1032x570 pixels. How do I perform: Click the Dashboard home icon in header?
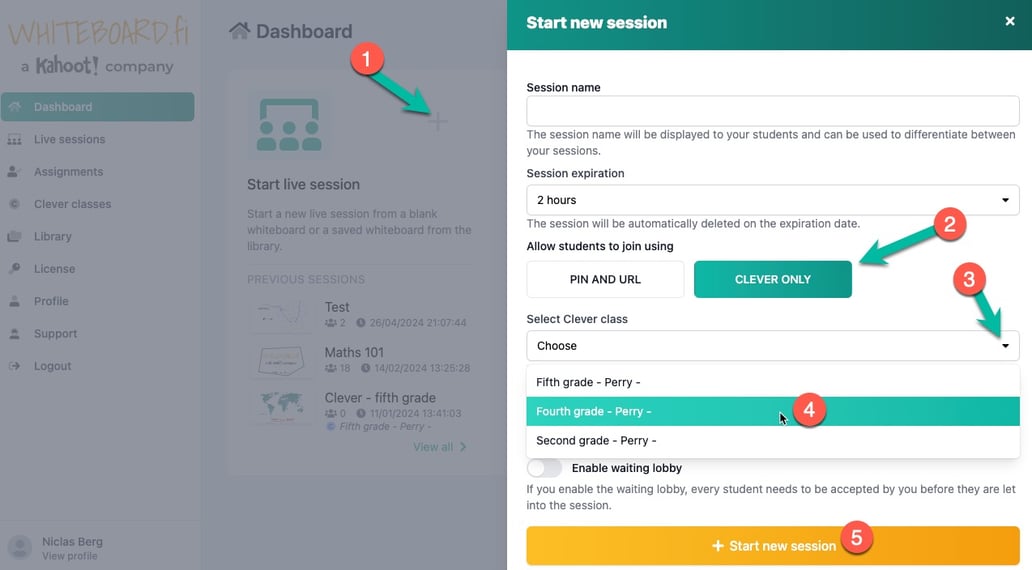click(239, 31)
